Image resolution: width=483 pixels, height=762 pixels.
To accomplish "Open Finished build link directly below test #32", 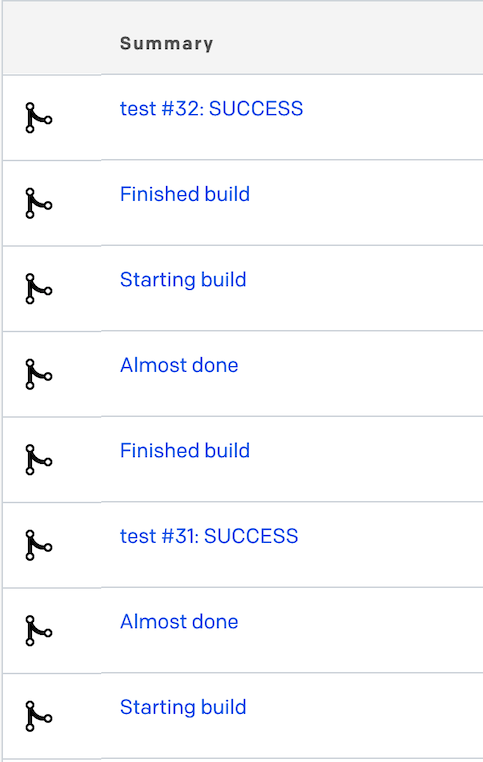I will [x=185, y=194].
